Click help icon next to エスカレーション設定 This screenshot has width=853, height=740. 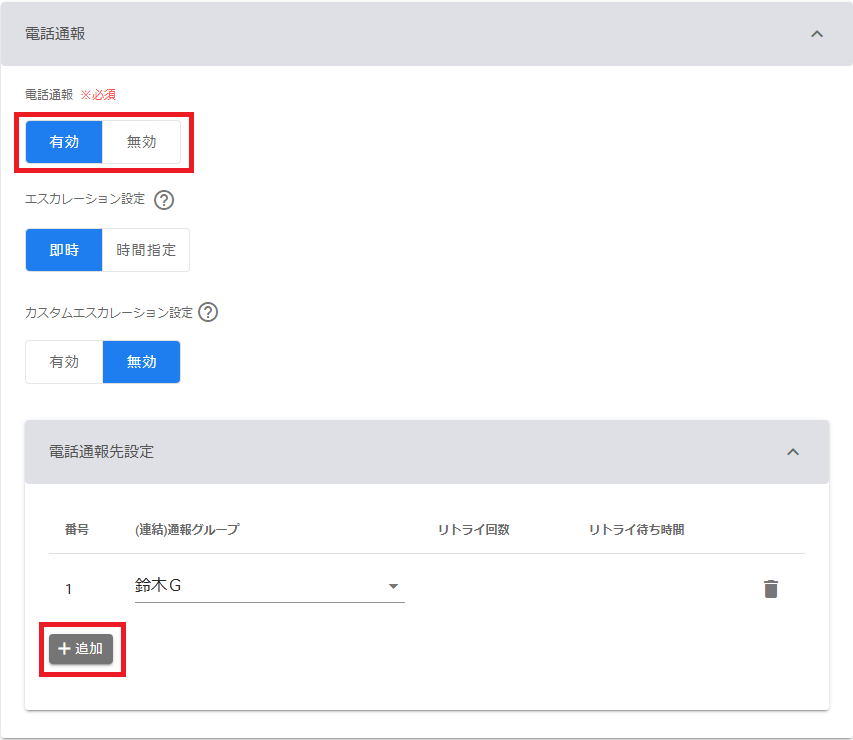click(165, 199)
